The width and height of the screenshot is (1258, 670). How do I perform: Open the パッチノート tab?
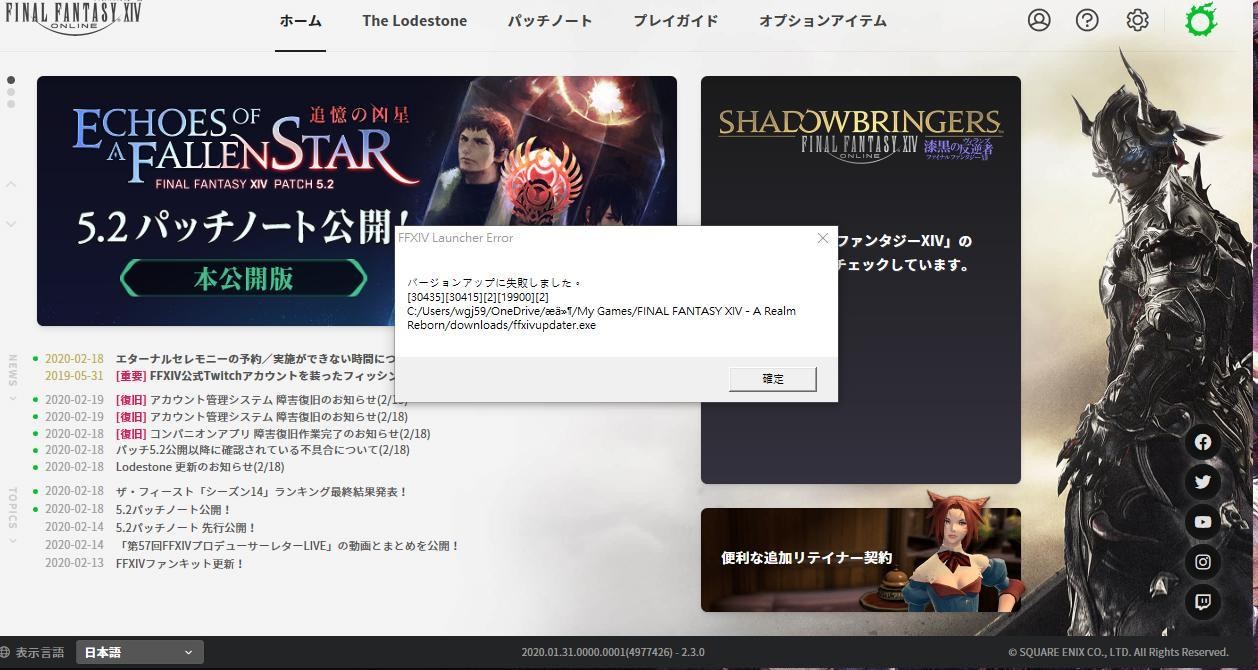[549, 20]
